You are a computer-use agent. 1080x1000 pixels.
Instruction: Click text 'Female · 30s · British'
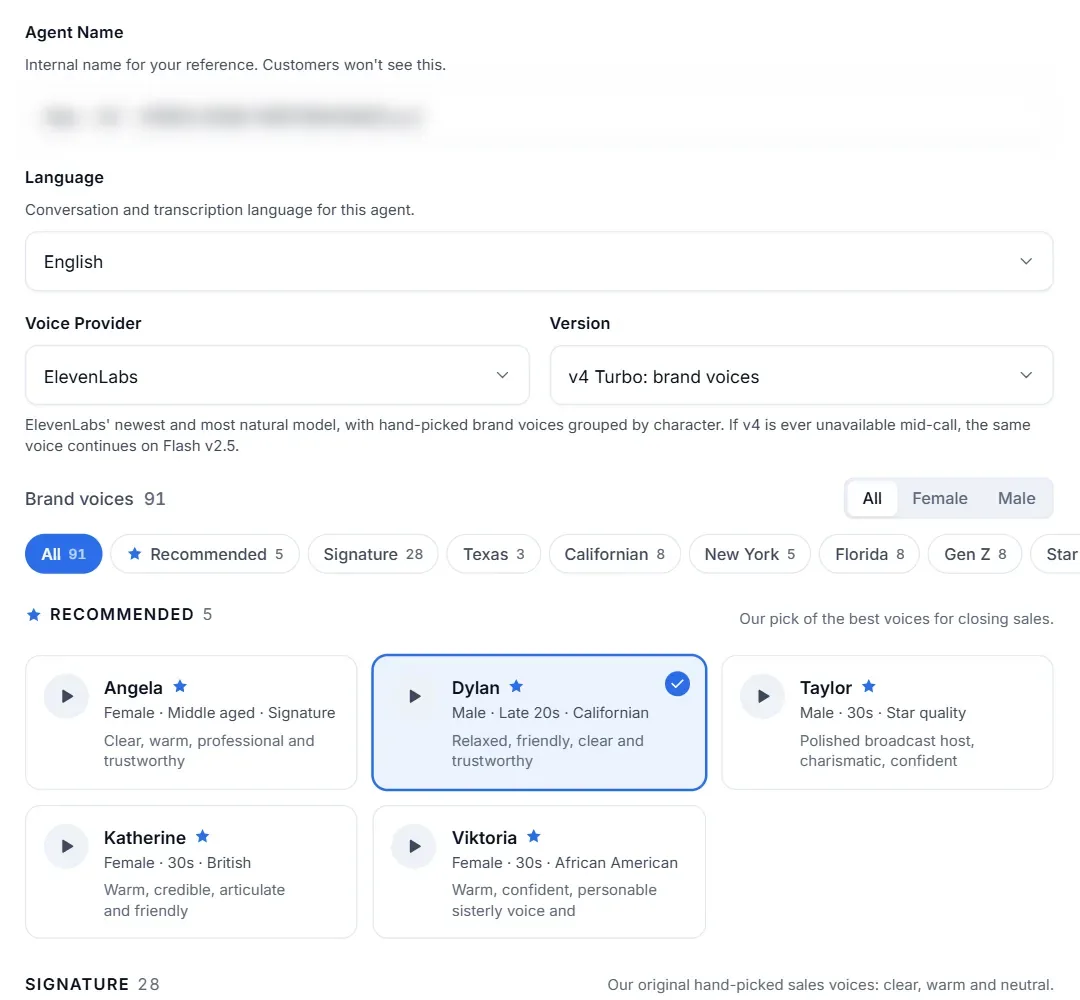pos(177,862)
